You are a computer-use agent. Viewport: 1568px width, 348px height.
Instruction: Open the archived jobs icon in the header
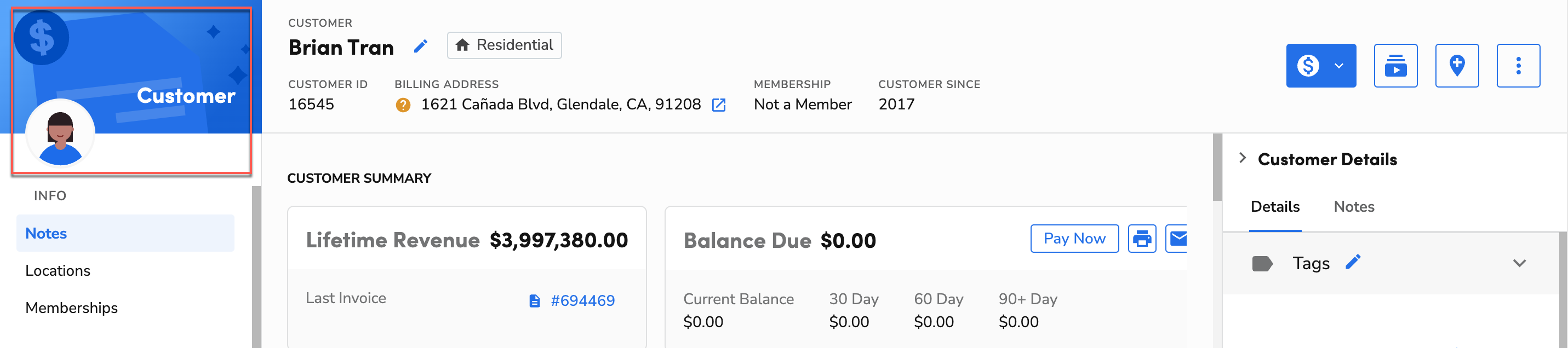click(x=1396, y=65)
